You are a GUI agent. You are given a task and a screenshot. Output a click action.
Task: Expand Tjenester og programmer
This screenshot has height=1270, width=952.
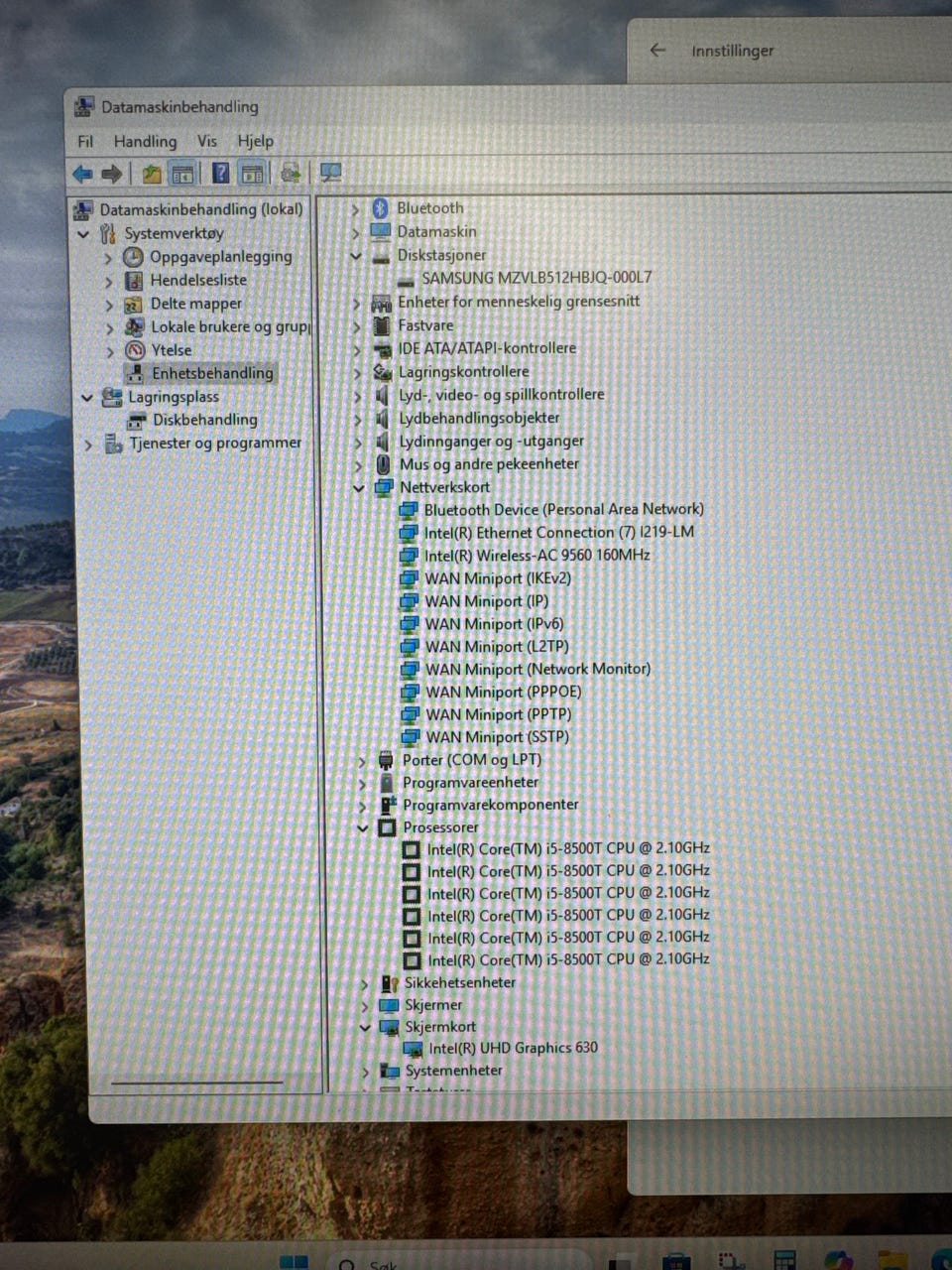coord(88,444)
